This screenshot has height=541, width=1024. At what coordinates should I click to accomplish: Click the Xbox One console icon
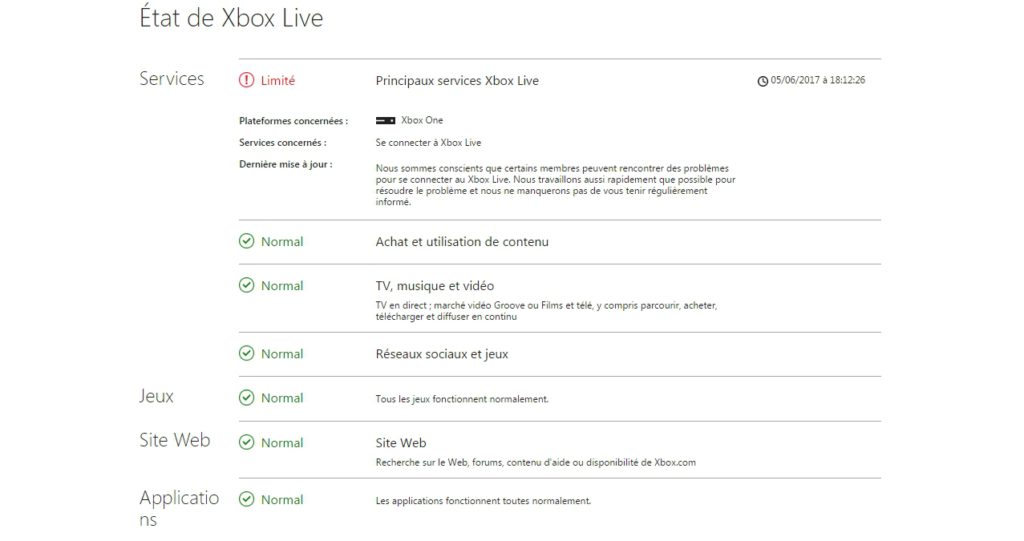point(385,120)
